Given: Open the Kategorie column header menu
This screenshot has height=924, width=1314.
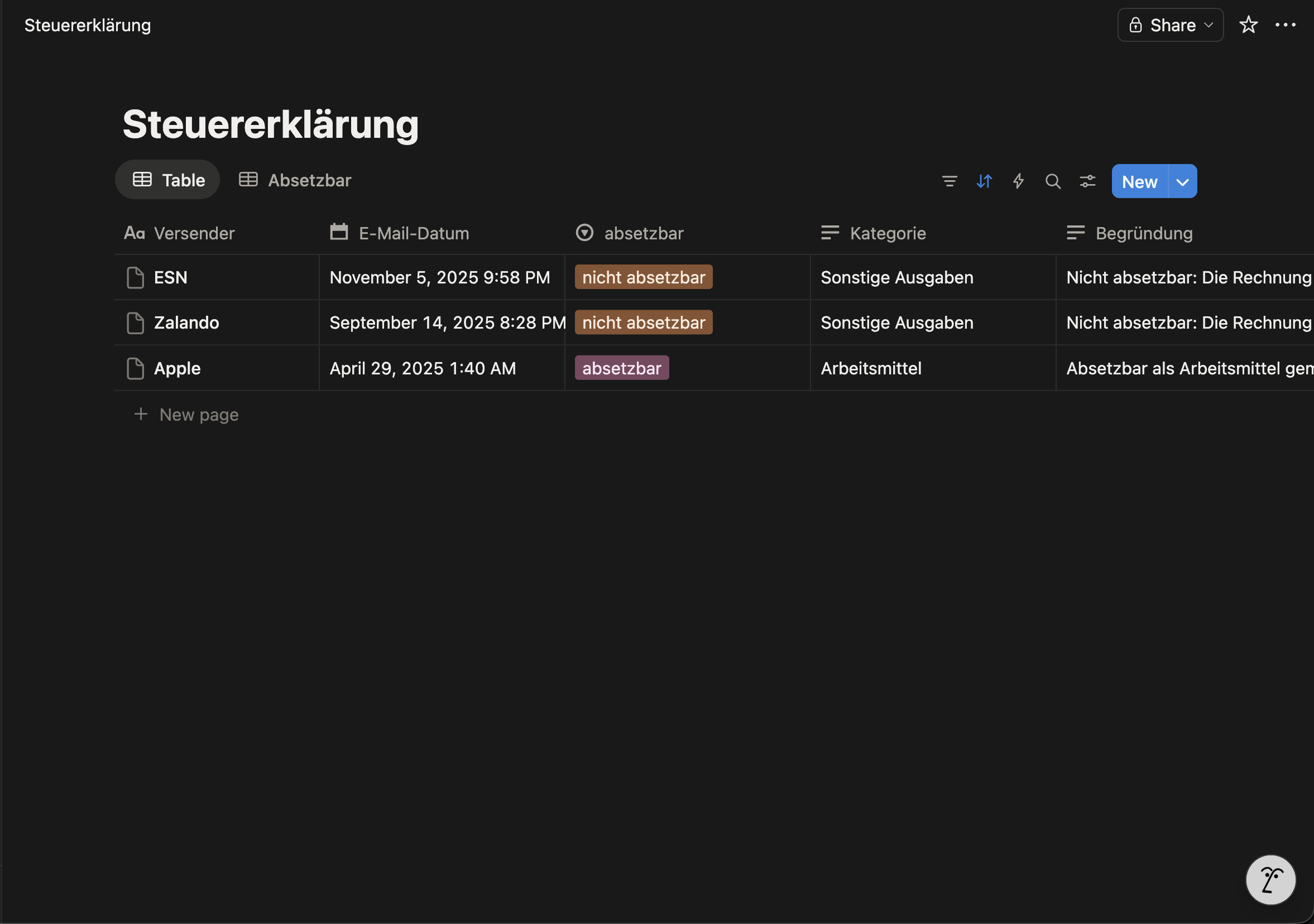Looking at the screenshot, I should [x=888, y=233].
